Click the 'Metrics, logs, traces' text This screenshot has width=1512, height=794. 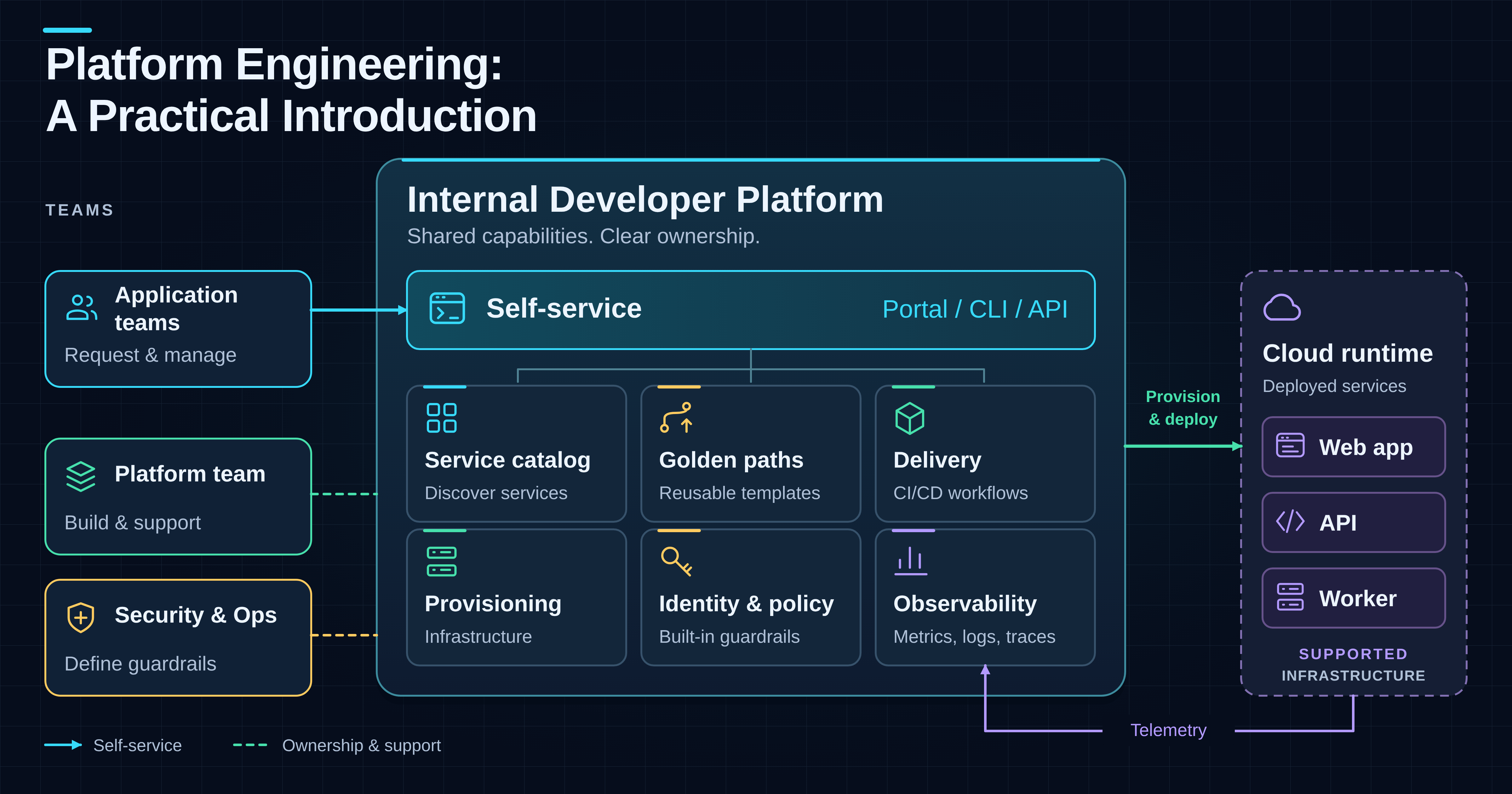tap(974, 636)
